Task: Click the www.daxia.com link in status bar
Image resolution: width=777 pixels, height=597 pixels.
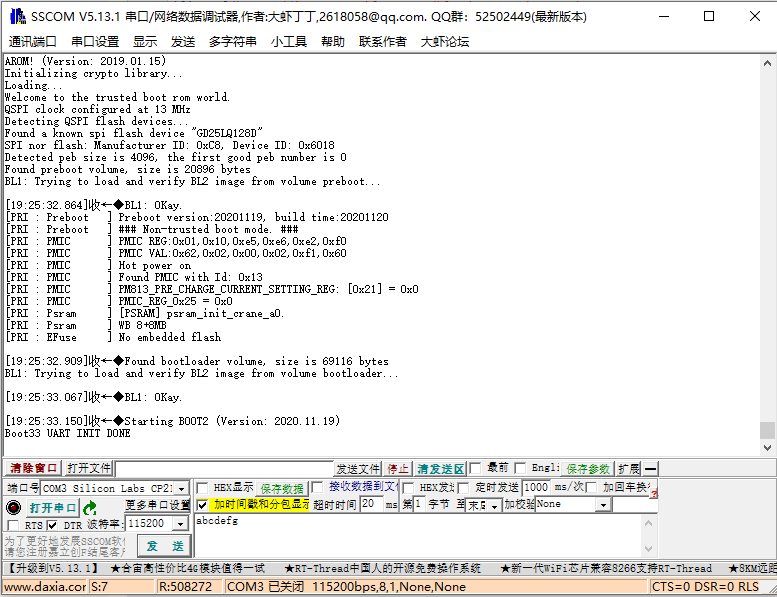Action: click(45, 587)
